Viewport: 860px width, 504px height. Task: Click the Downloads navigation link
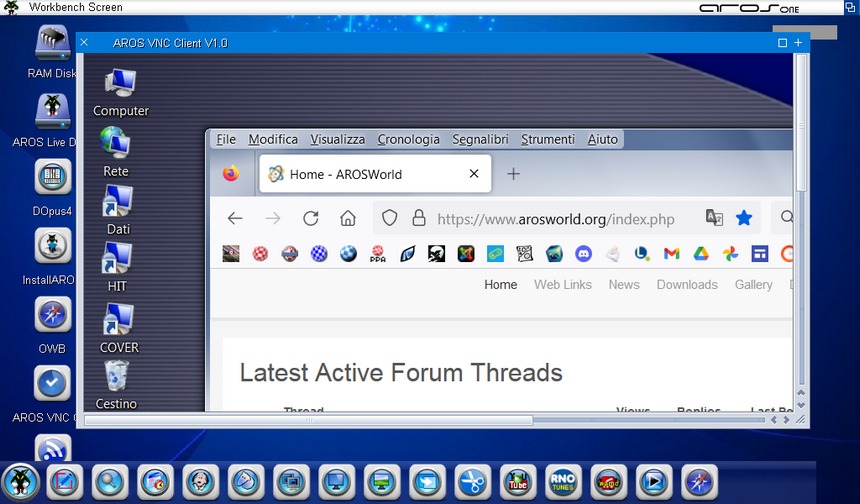tap(686, 285)
